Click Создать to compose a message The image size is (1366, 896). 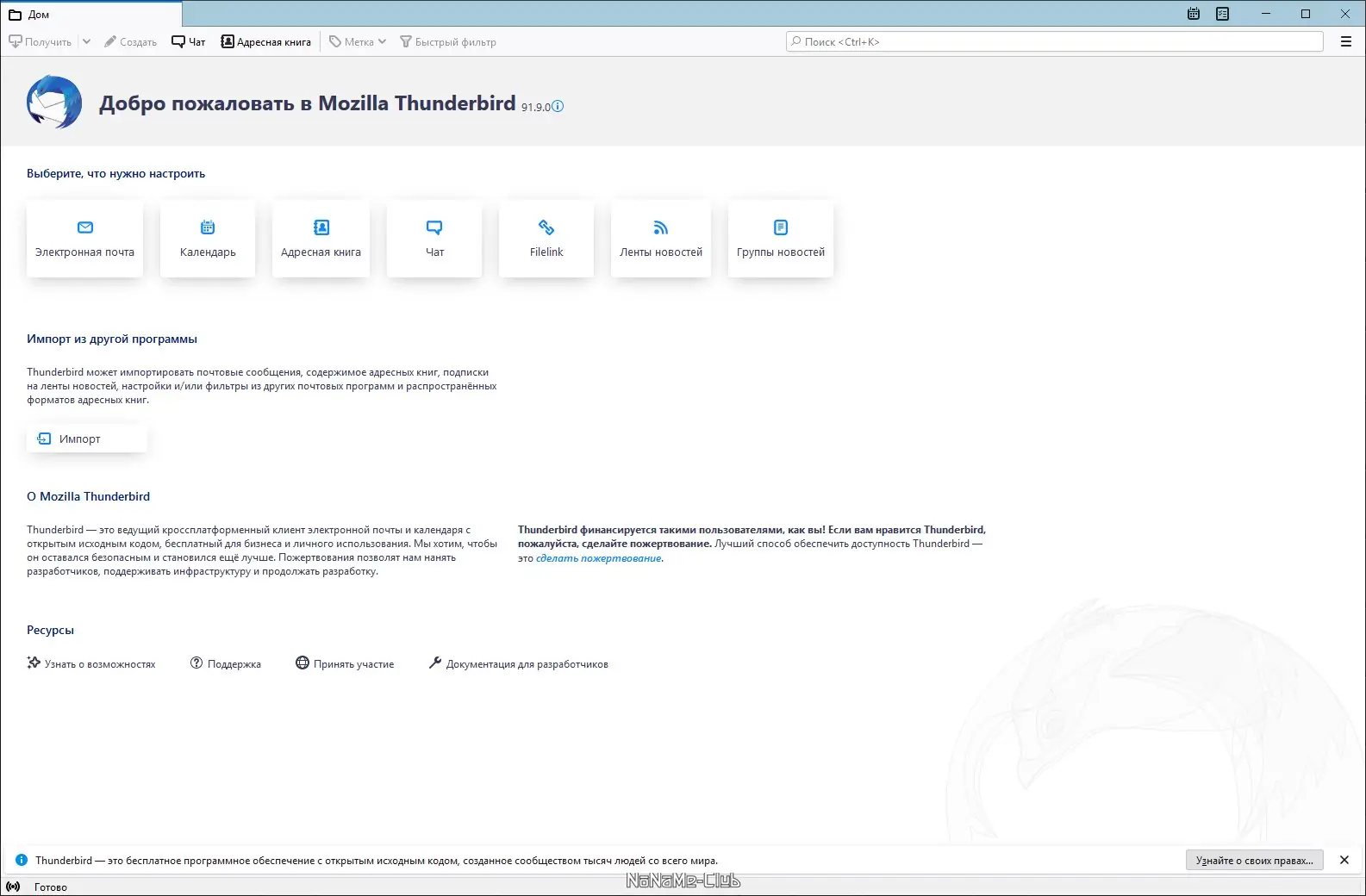(x=131, y=41)
